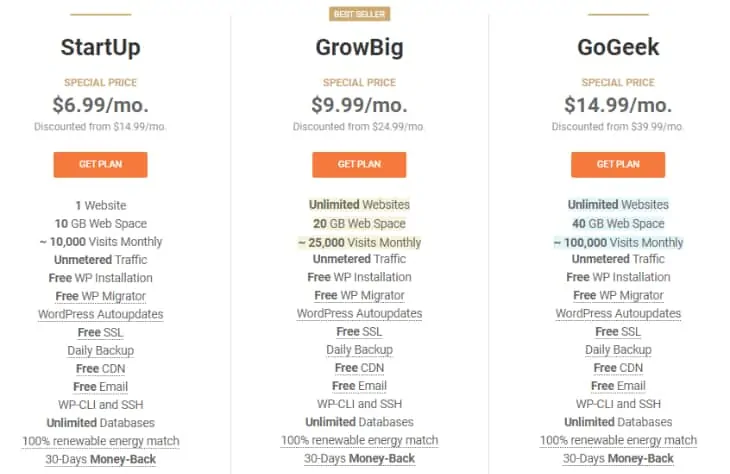Open Daily Backup details under StartUp
Screen dimensions: 730x474
coord(100,350)
